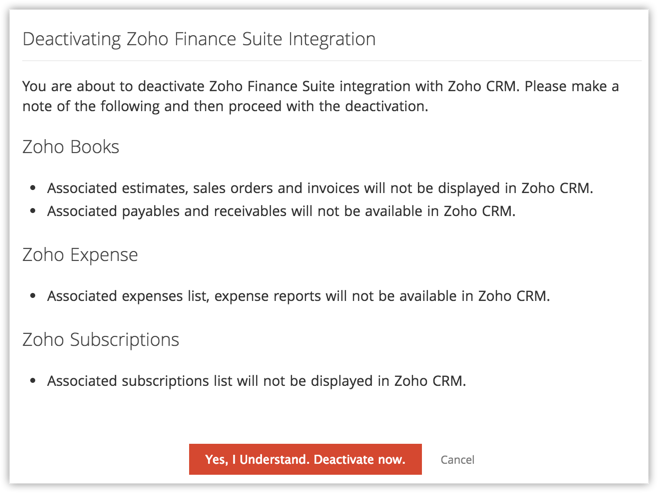The width and height of the screenshot is (658, 493).
Task: Click the Yes, I Understand. Deactivate now. button
Action: (x=305, y=460)
